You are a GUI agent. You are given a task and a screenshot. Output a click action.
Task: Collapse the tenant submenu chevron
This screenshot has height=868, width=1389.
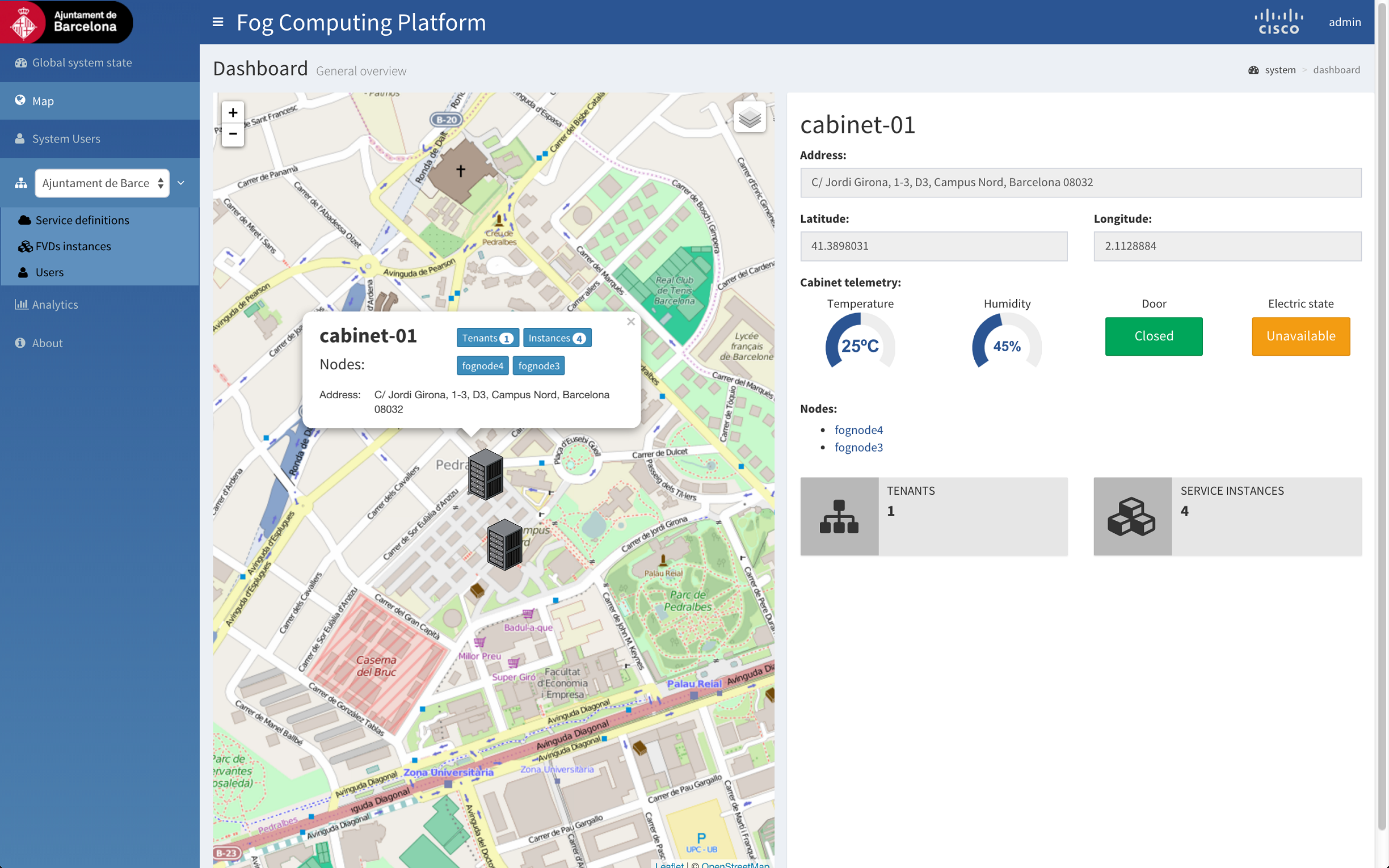pos(181,183)
